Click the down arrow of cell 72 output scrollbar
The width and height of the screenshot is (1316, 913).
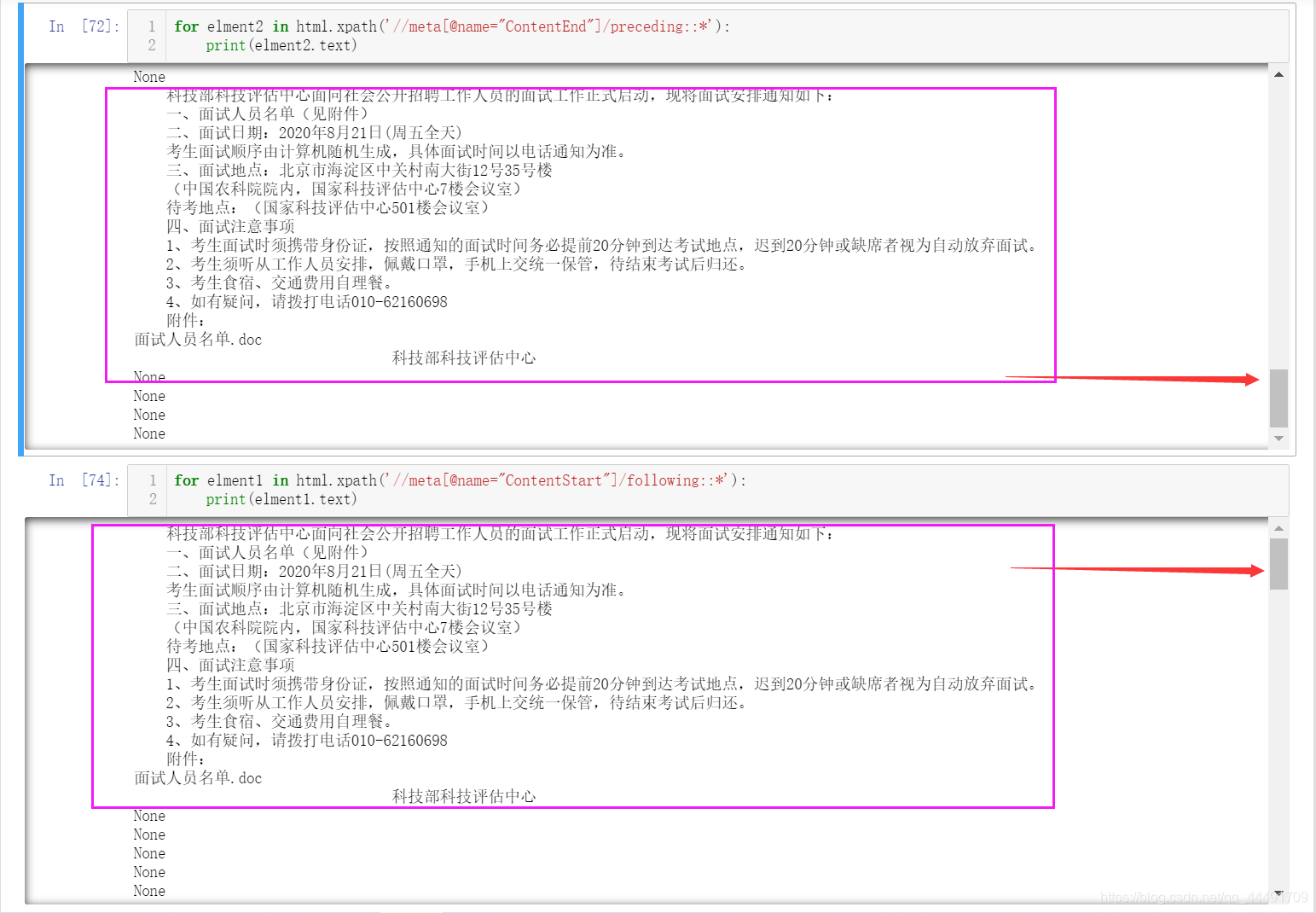click(x=1278, y=439)
